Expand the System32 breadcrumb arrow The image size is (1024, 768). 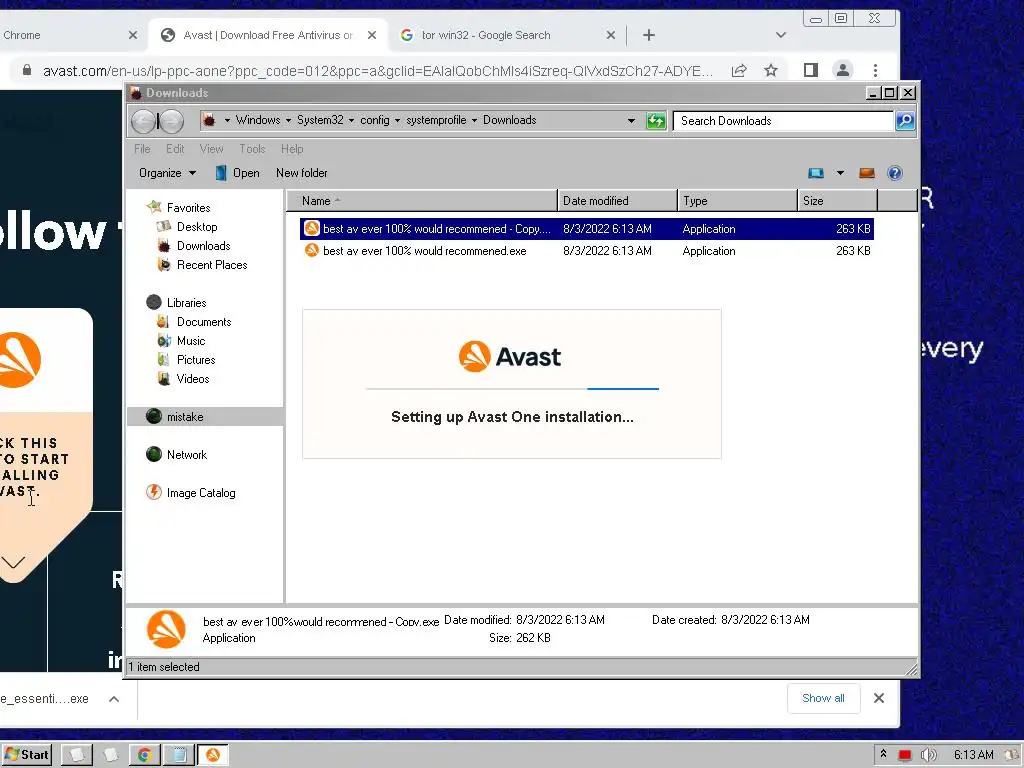click(x=351, y=120)
